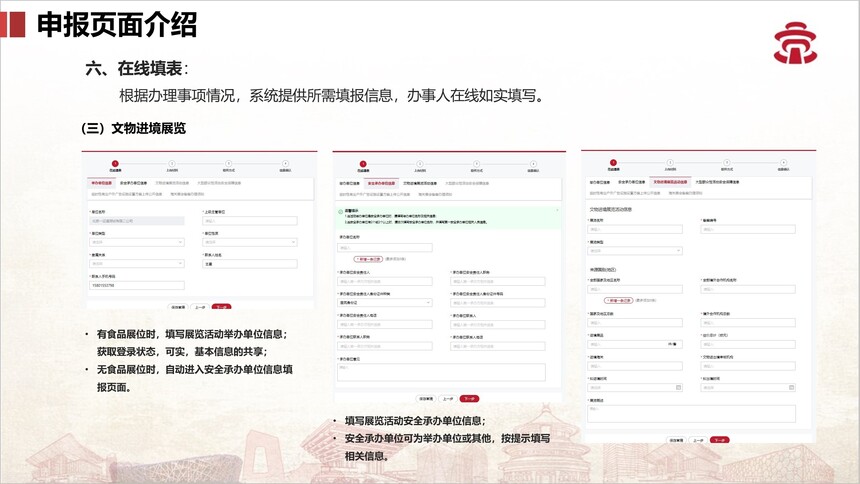Click 展览名称 input in the right form
Image resolution: width=860 pixels, height=484 pixels.
pos(635,229)
